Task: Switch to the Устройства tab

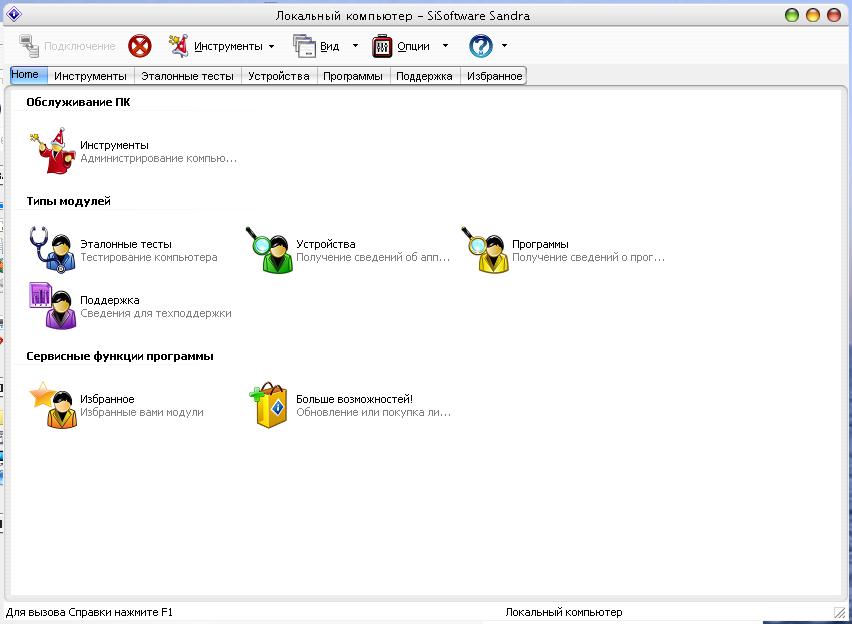Action: [279, 76]
